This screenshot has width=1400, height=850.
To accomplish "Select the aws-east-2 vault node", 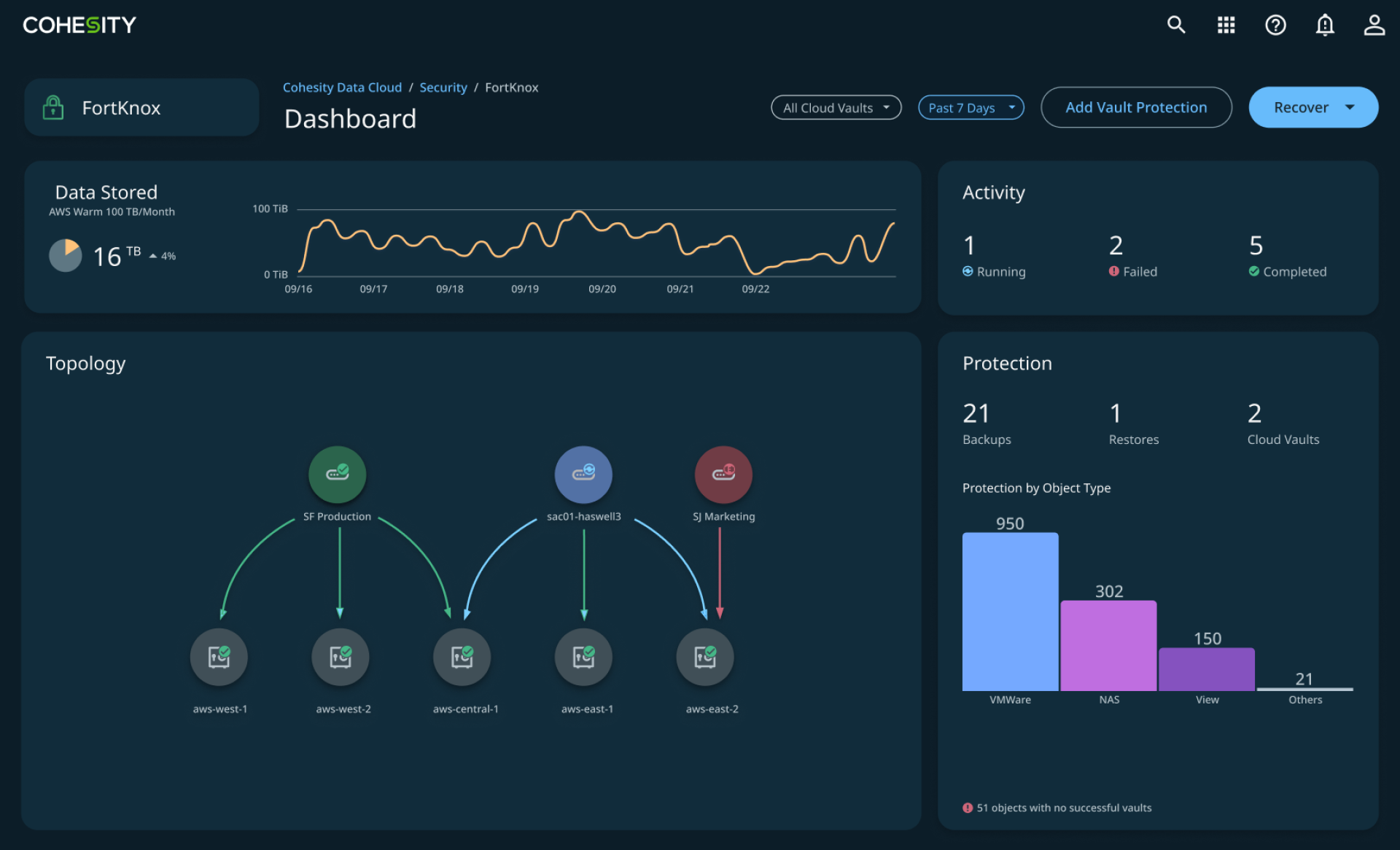I will [705, 657].
